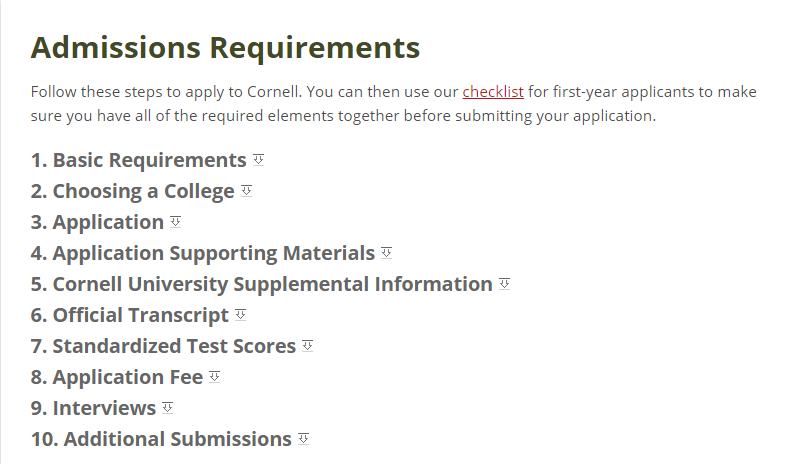Click the arrow icon next to Interviews
Screen dimensions: 799x464
pos(167,408)
